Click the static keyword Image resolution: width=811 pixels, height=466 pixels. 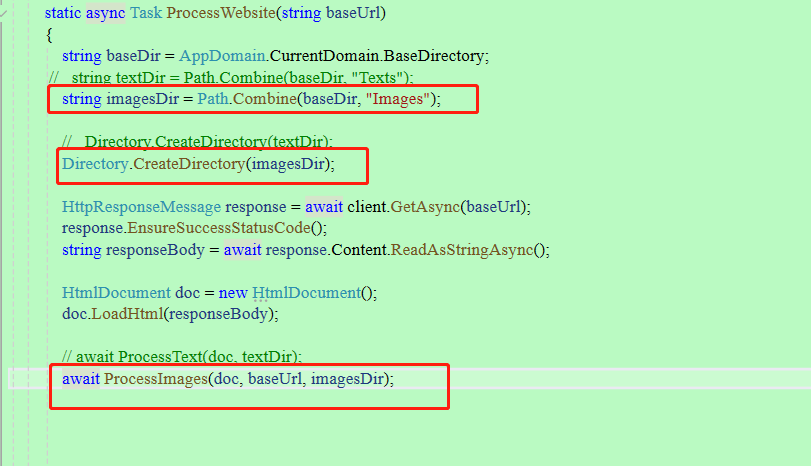(63, 12)
